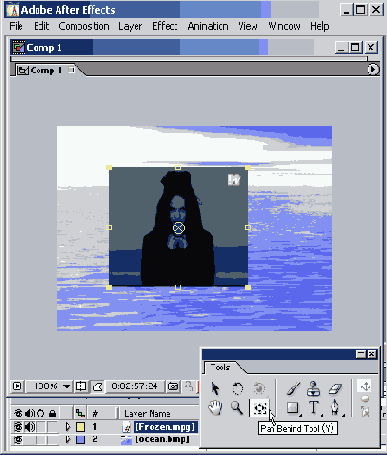Close the Tools palette window
Viewport: 387px width, 455px height.
click(x=372, y=354)
